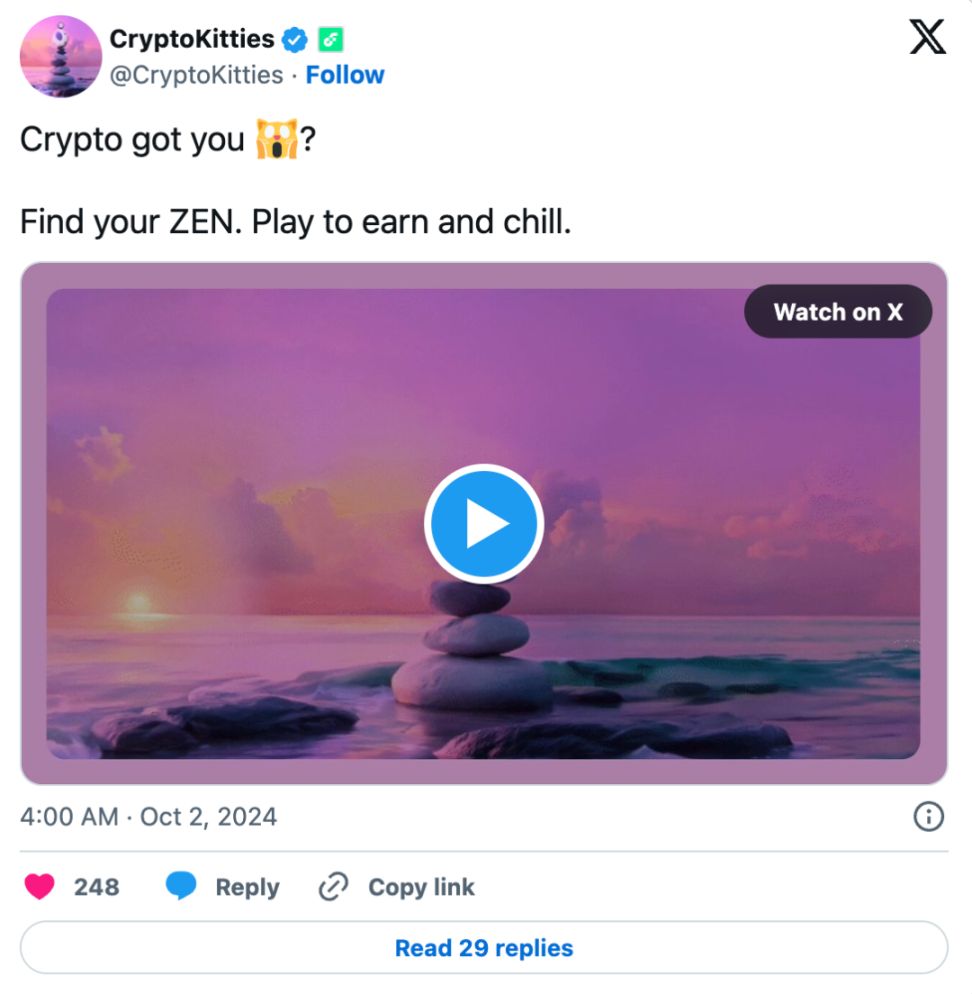This screenshot has height=994, width=972.
Task: Open Read 29 replies
Action: point(484,948)
